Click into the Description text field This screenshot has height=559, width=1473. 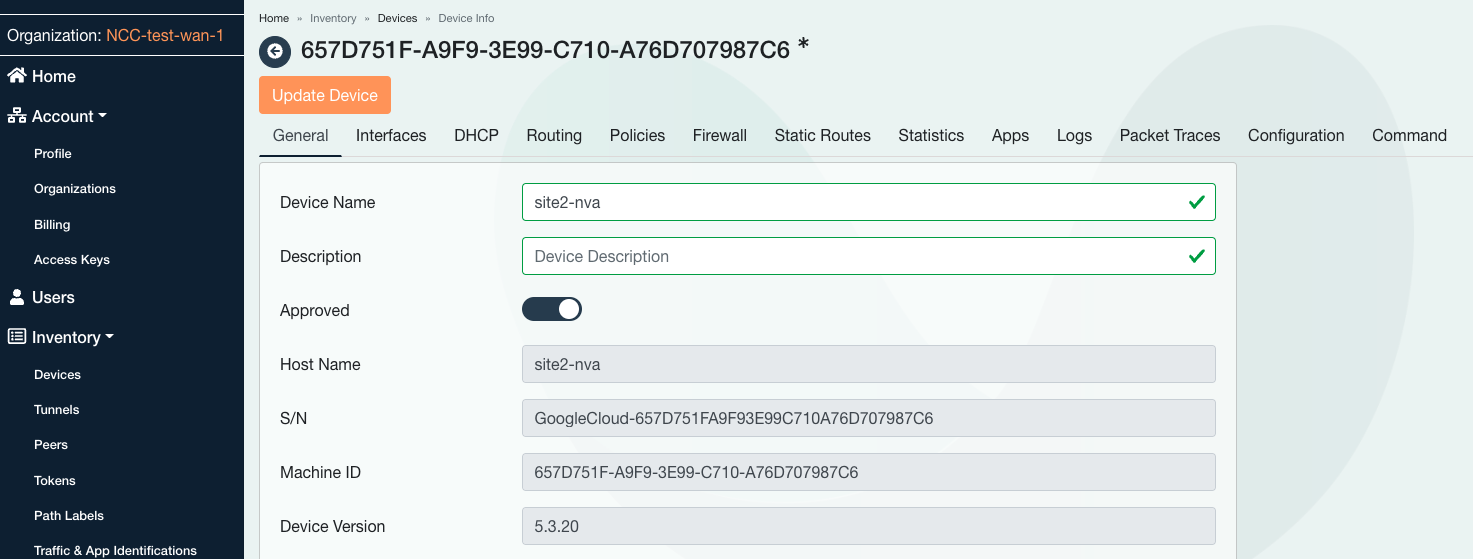(850, 256)
